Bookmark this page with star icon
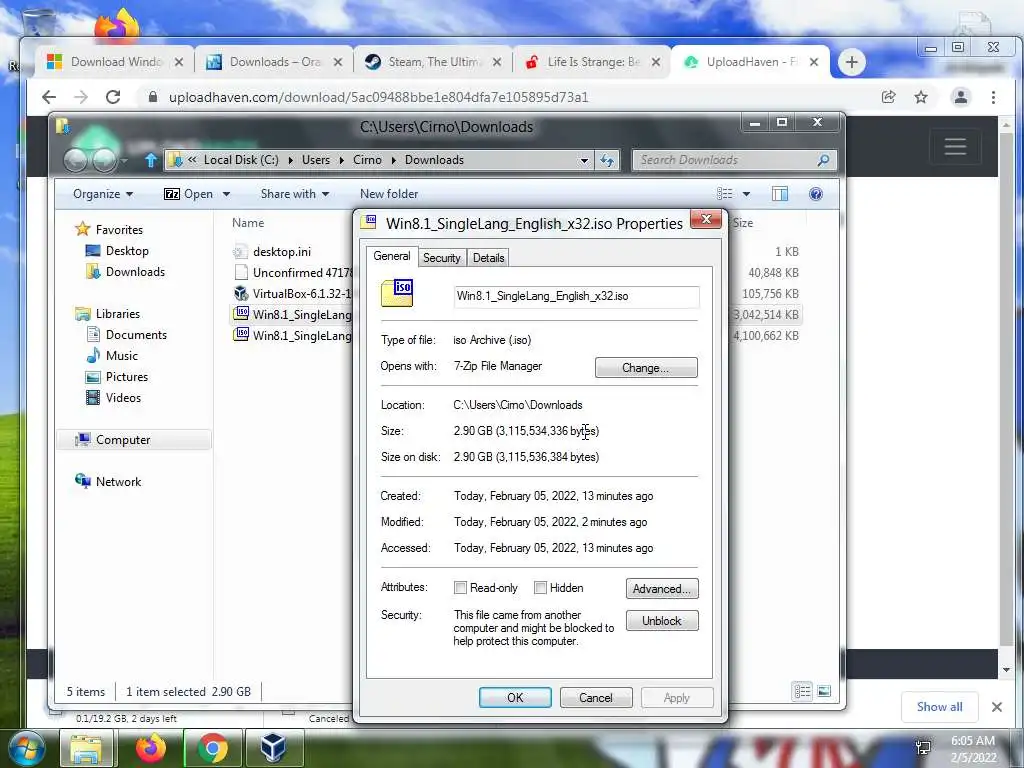 click(921, 97)
